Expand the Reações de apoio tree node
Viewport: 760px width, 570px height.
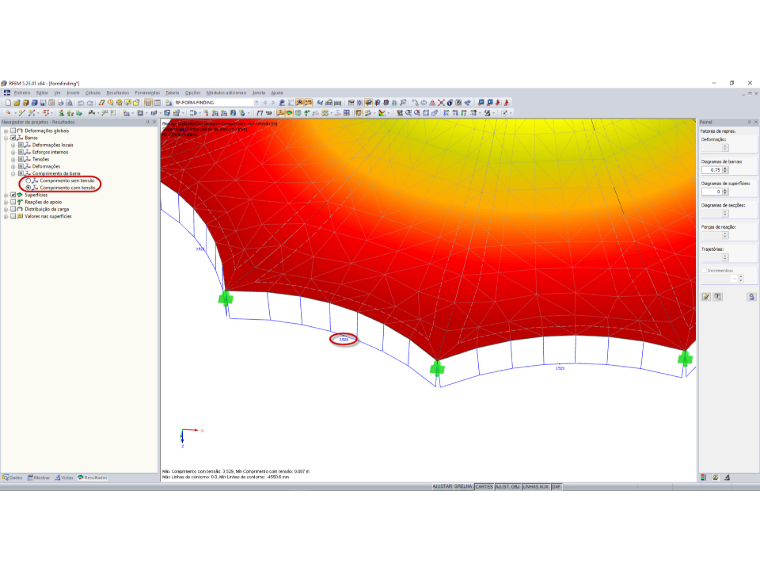pos(6,202)
